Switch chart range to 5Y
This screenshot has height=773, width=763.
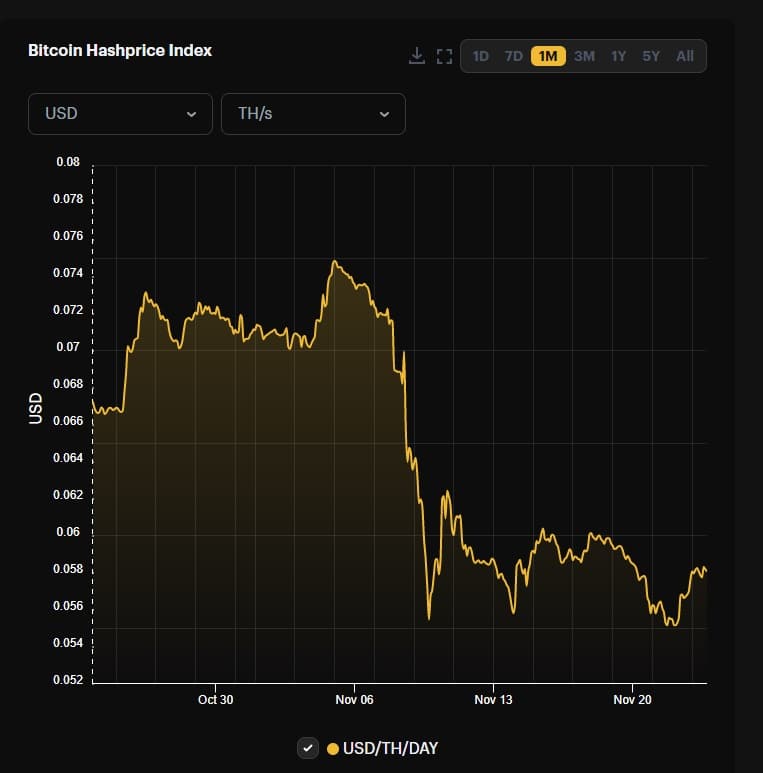[651, 56]
